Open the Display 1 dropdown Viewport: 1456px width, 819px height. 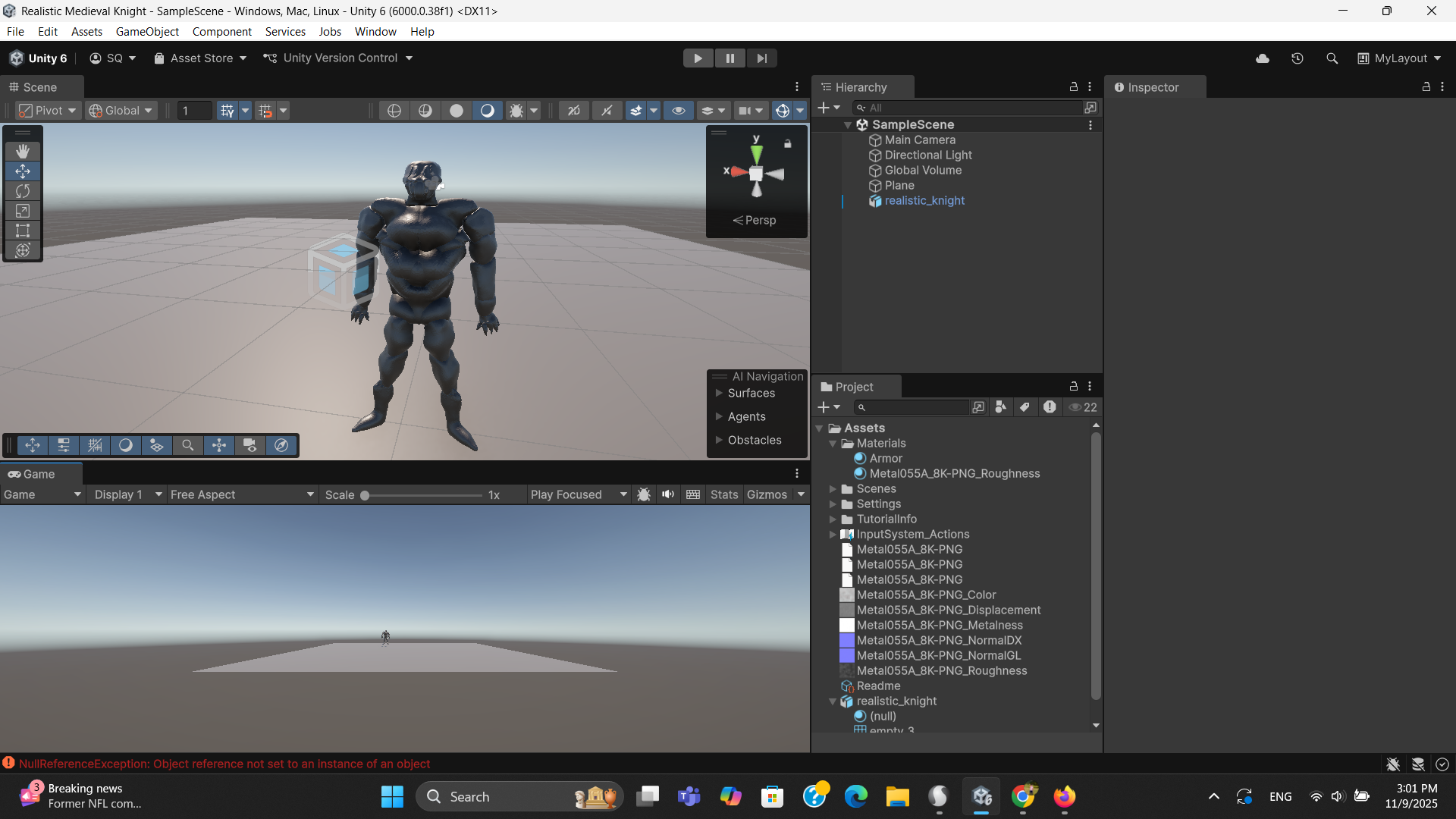127,494
